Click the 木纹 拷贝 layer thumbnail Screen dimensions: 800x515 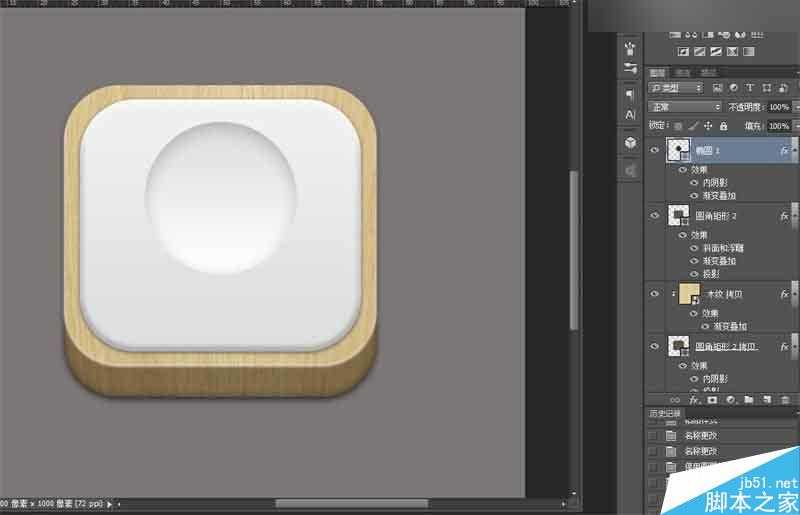coord(689,293)
